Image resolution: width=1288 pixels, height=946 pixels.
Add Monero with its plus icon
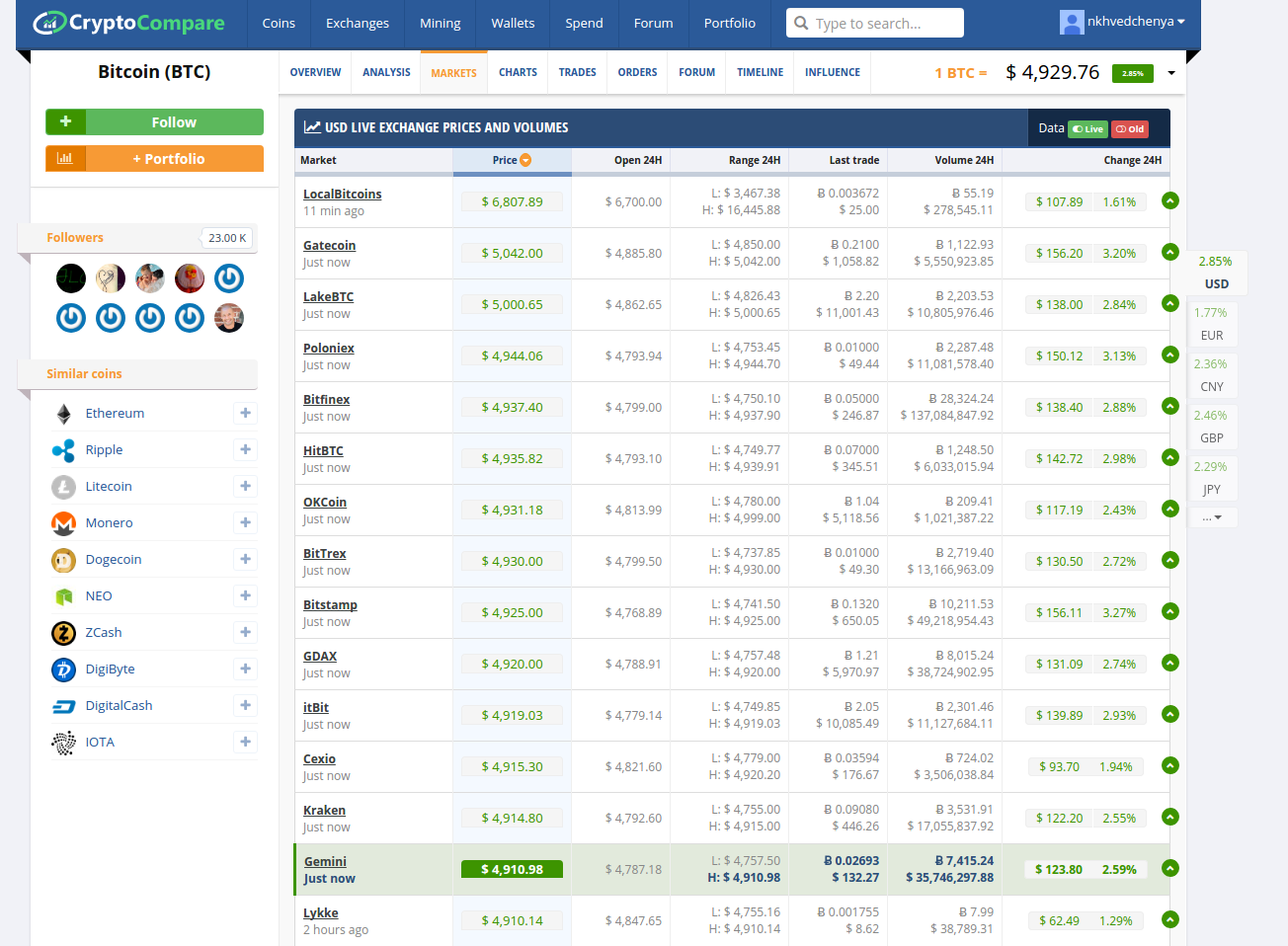245,522
